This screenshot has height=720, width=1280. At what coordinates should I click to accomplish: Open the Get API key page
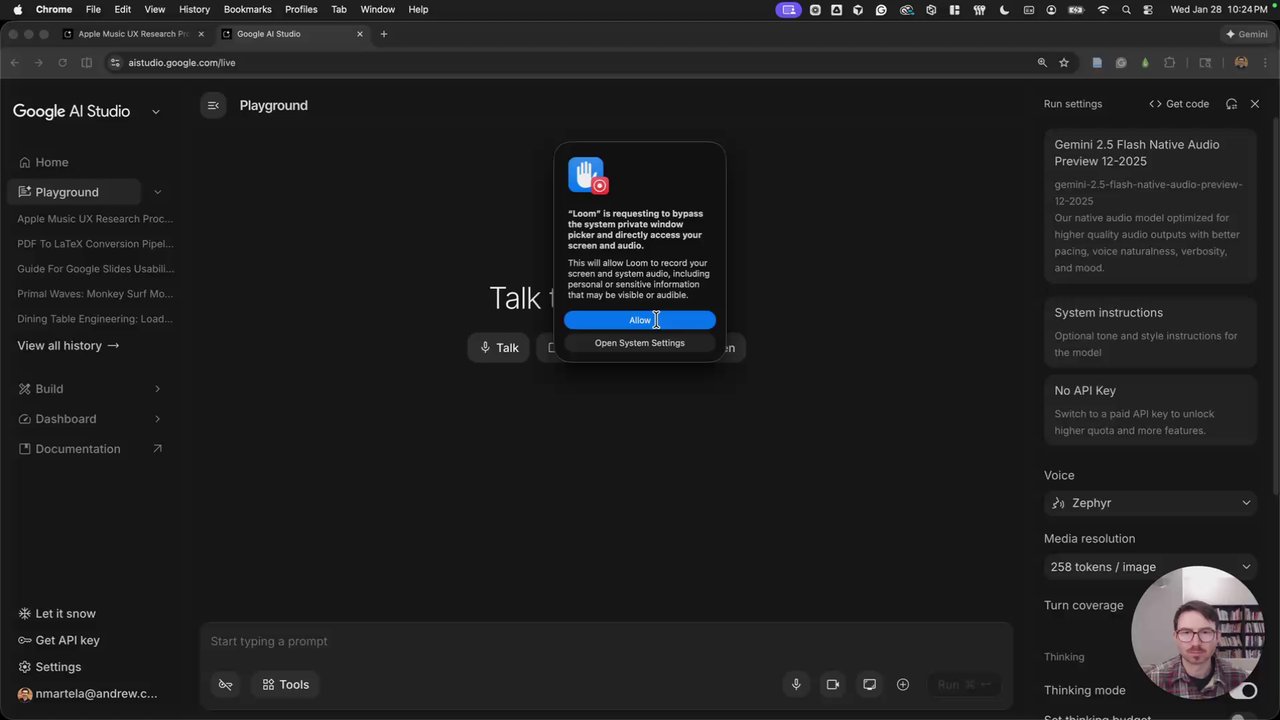tap(59, 640)
